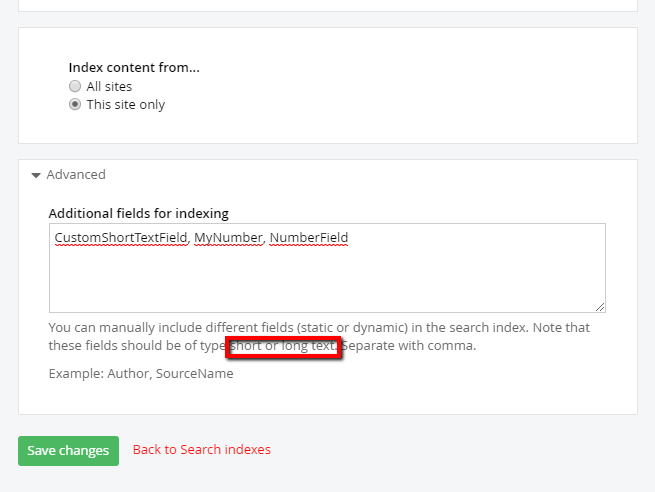Click the All sites label text
The image size is (655, 492).
109,86
